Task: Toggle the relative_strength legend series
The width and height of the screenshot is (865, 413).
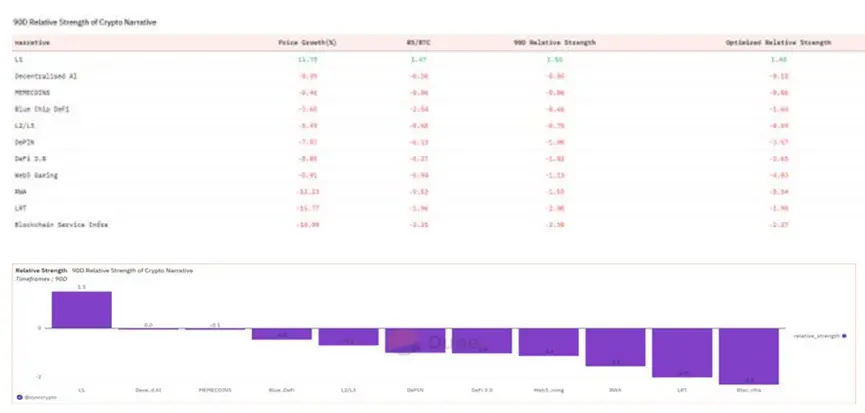Action: [x=816, y=336]
